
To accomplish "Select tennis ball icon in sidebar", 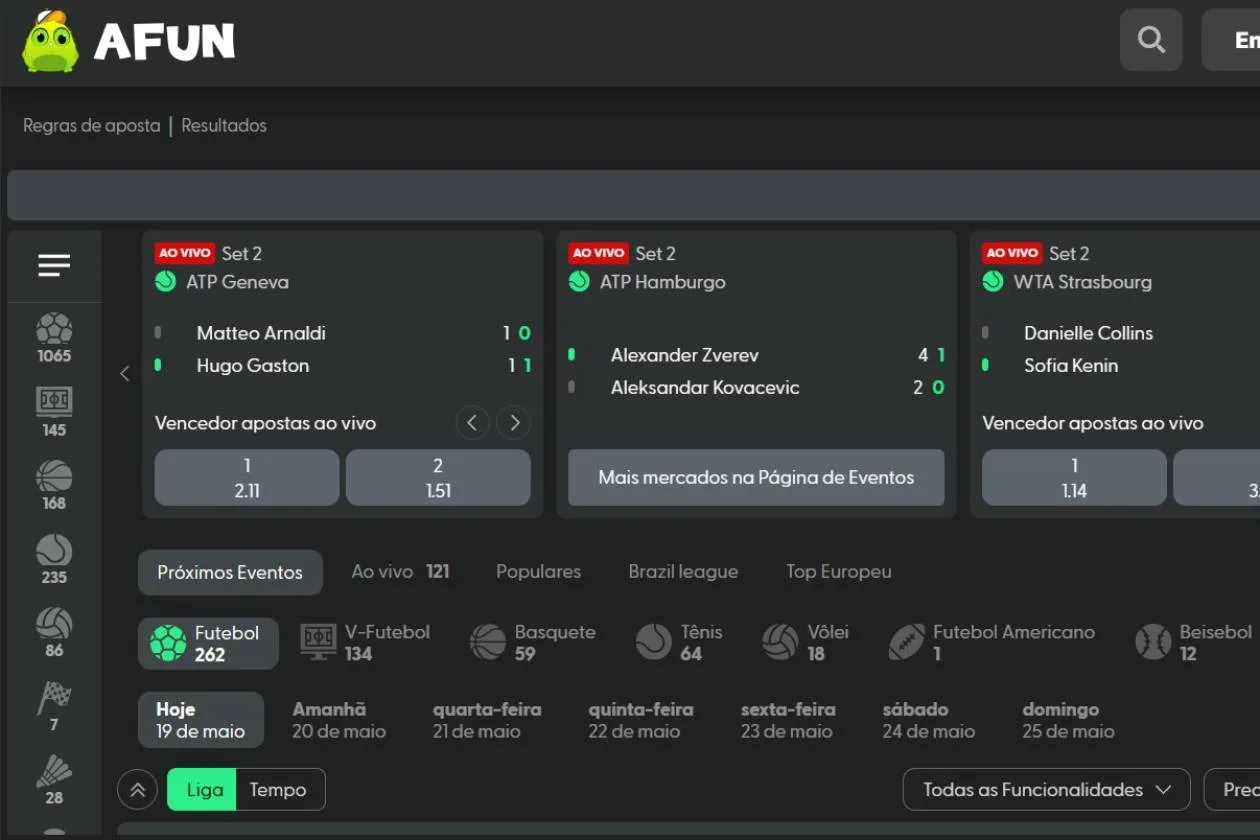I will pyautogui.click(x=54, y=551).
